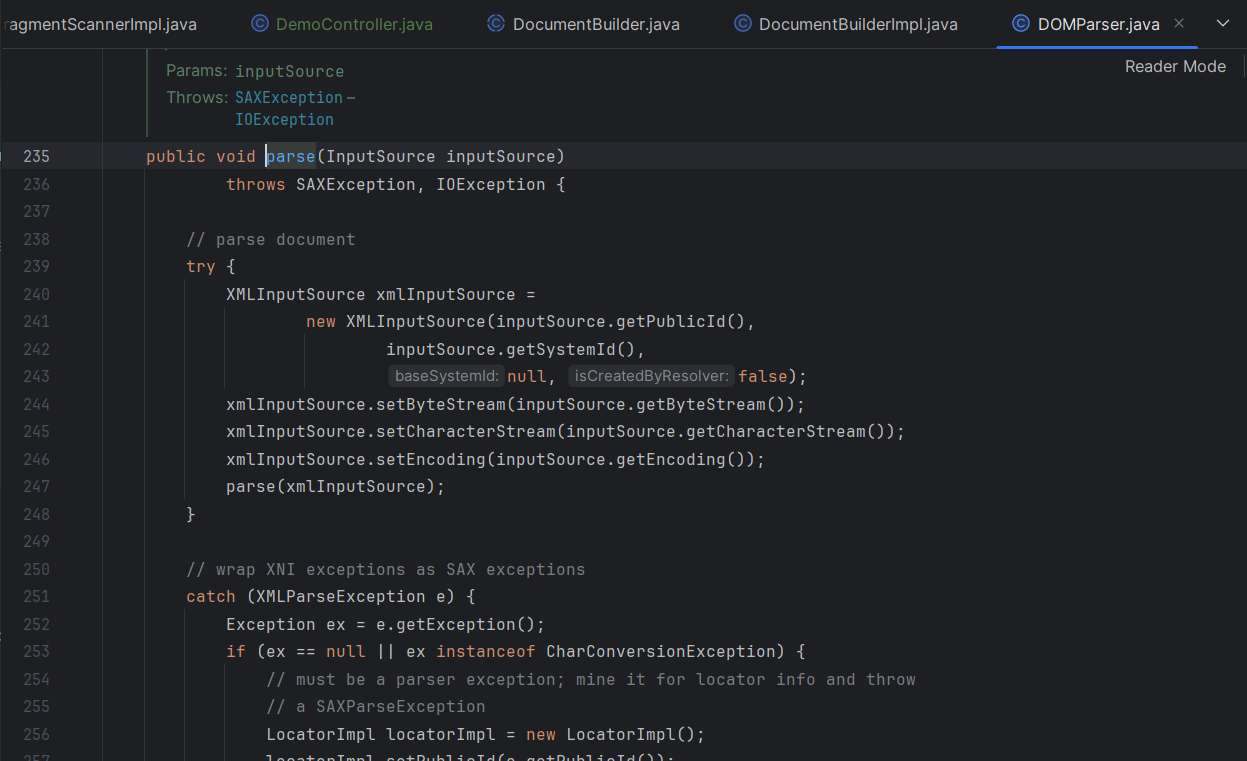Click line number 251 in the gutter
The image size is (1247, 761).
[x=36, y=597]
